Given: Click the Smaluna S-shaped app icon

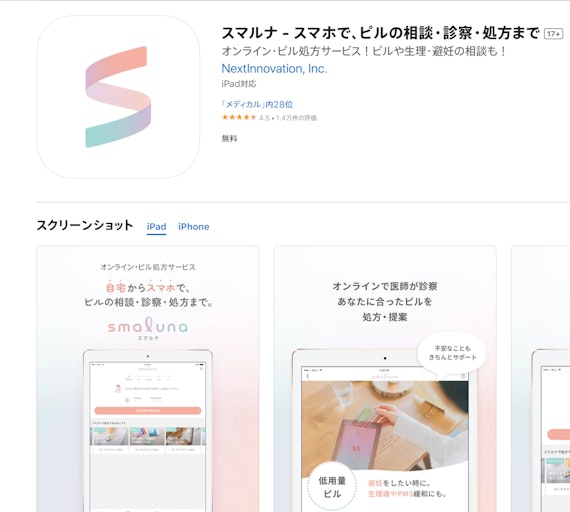Looking at the screenshot, I should tap(118, 97).
